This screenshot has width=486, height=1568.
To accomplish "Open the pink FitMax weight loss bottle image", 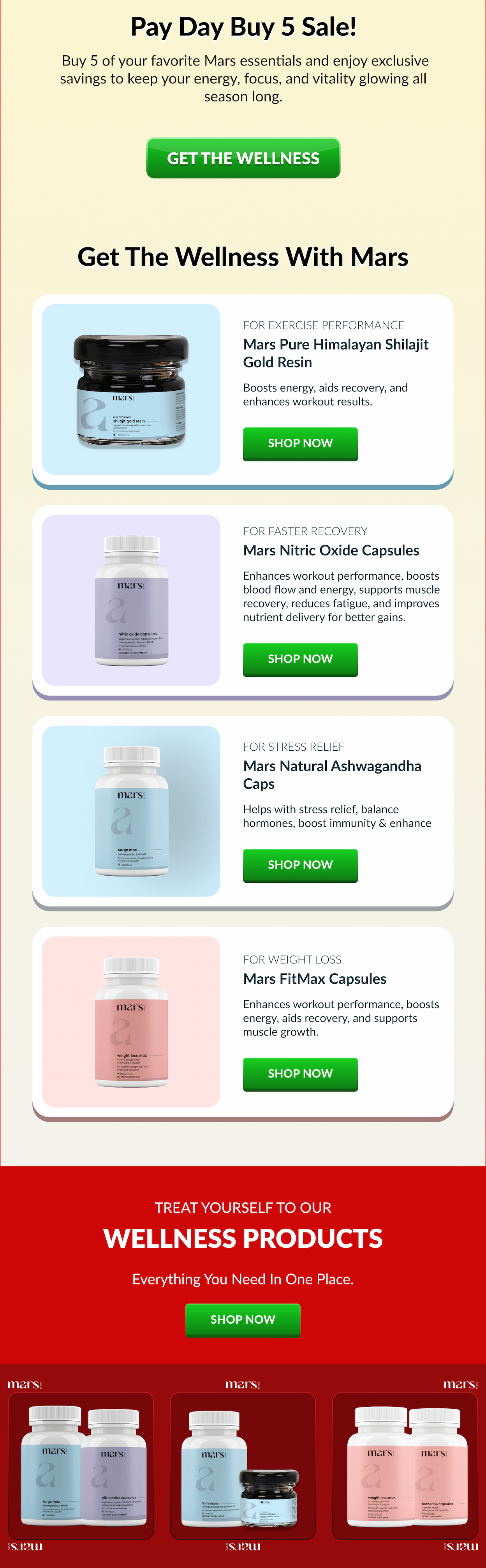I will click(x=131, y=1021).
